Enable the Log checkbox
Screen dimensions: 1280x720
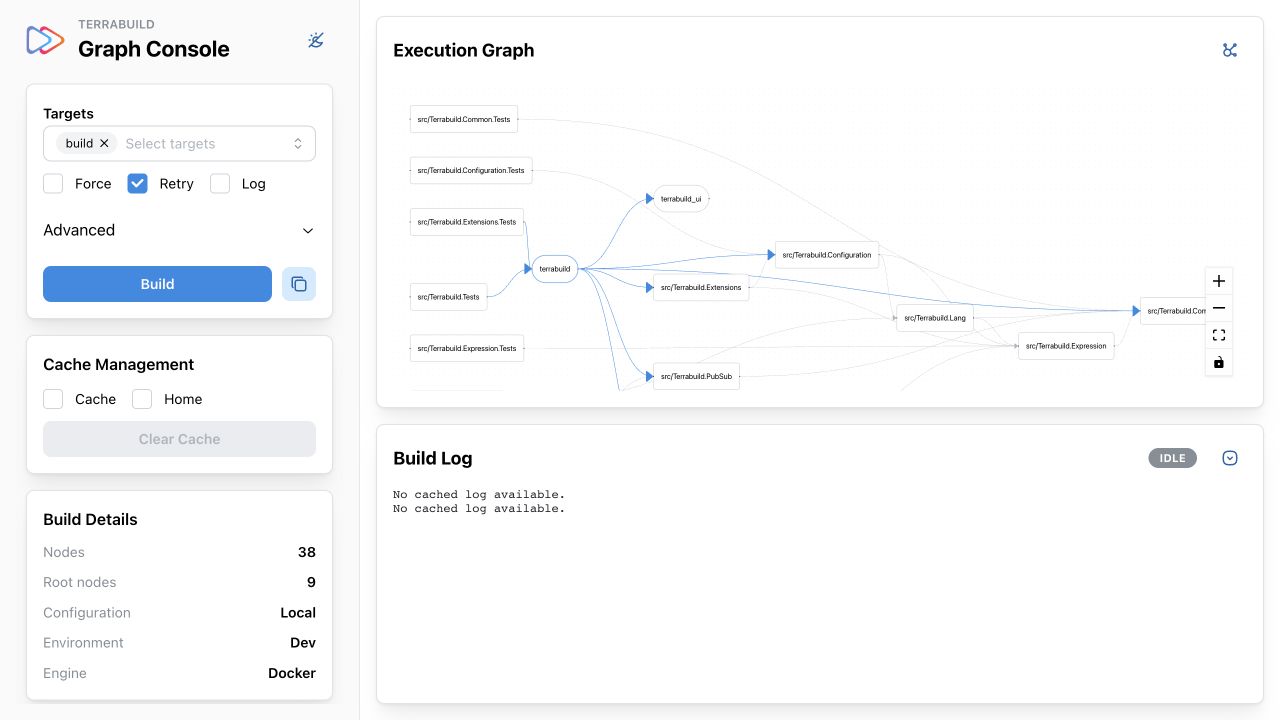coord(220,184)
